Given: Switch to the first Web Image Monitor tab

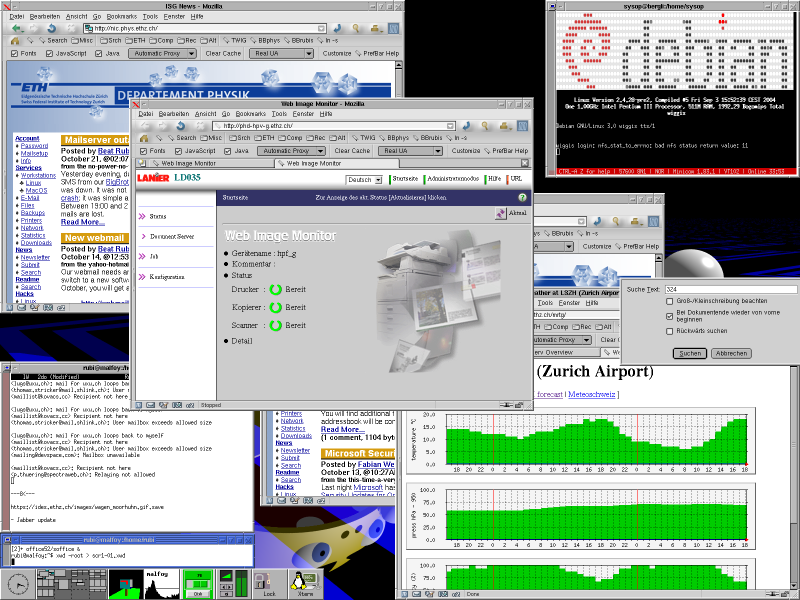Looking at the screenshot, I should point(208,163).
